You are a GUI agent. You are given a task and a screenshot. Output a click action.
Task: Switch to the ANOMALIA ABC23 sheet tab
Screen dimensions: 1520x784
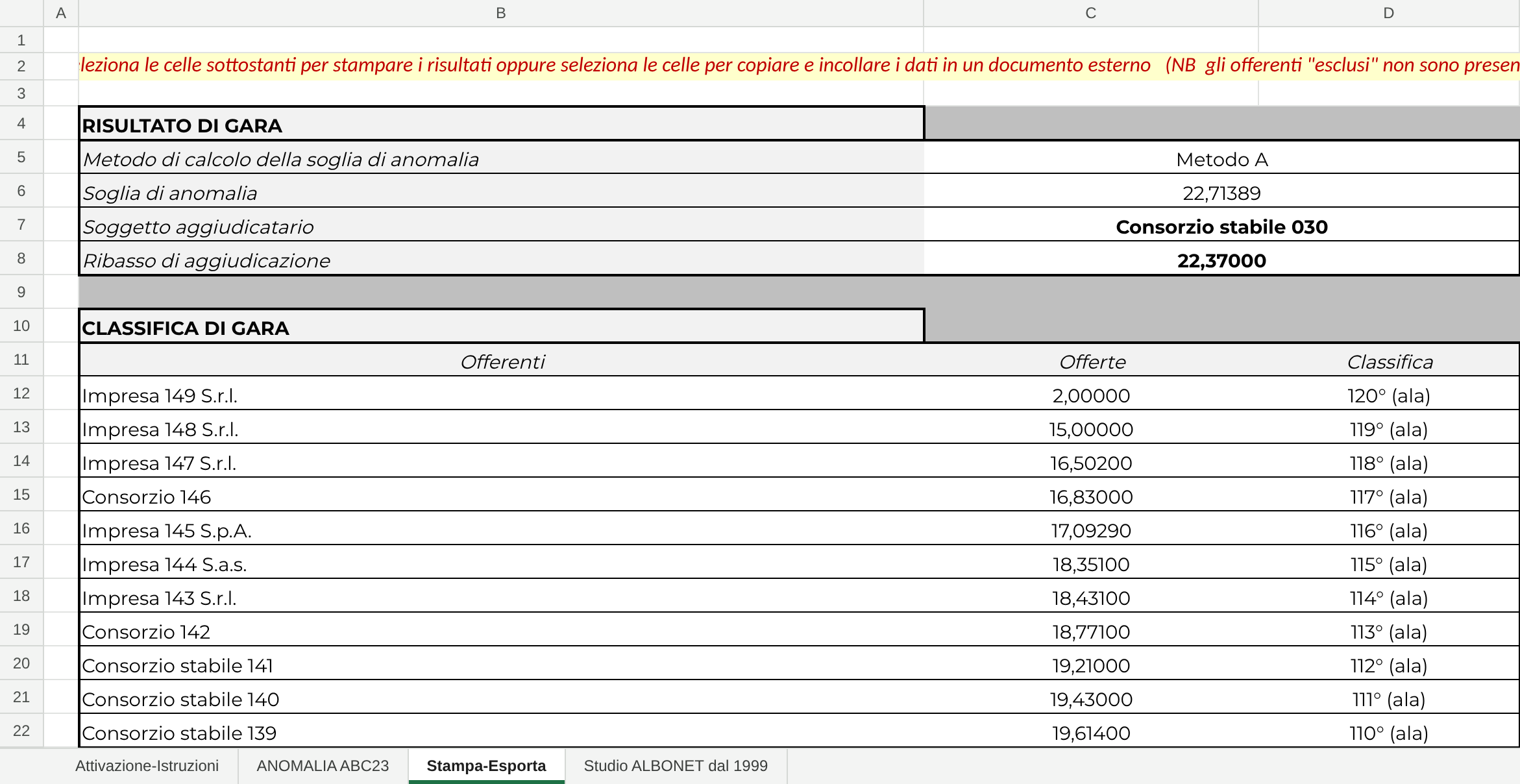pos(323,766)
